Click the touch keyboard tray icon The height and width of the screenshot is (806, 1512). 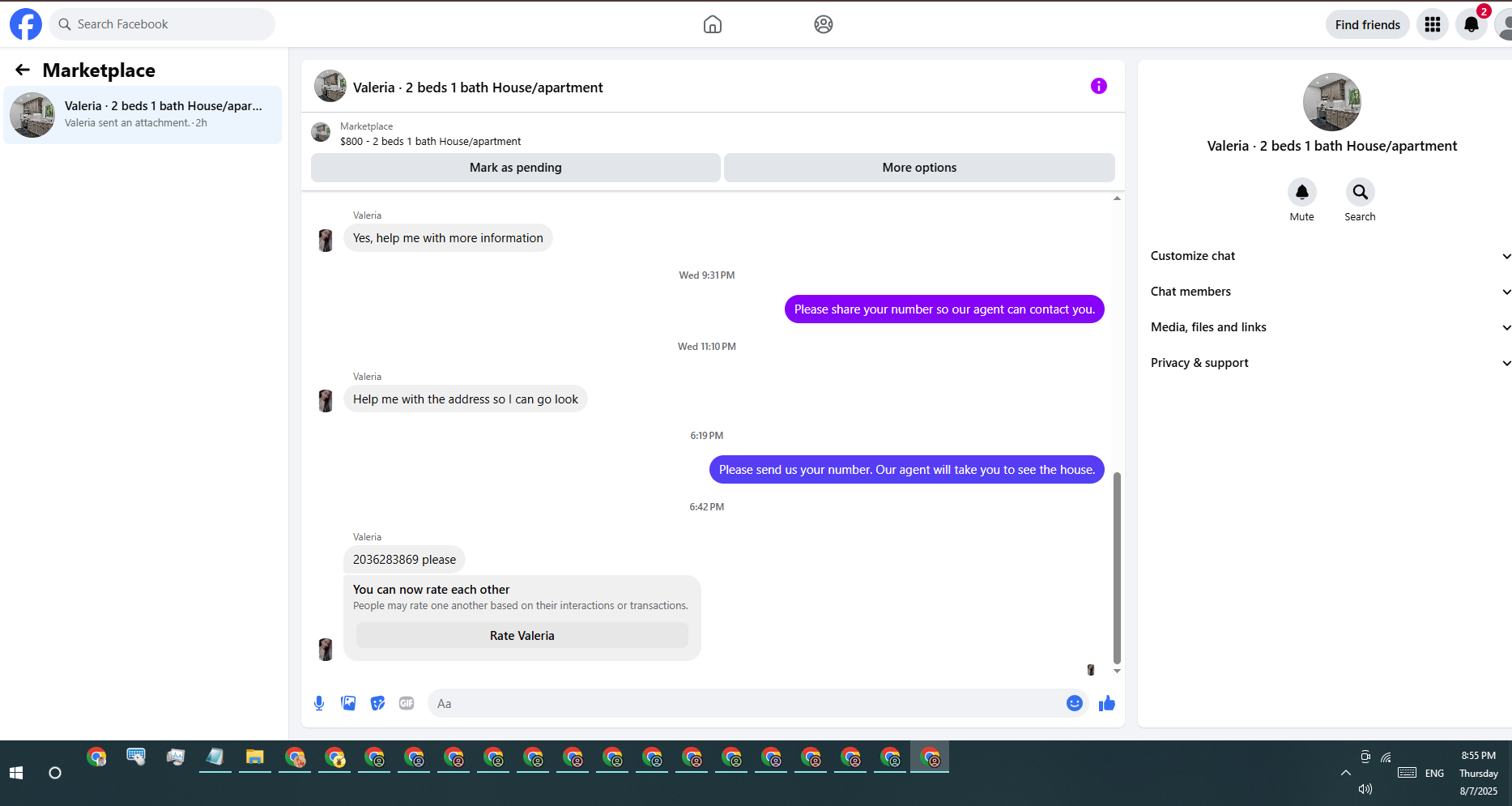coord(1408,773)
